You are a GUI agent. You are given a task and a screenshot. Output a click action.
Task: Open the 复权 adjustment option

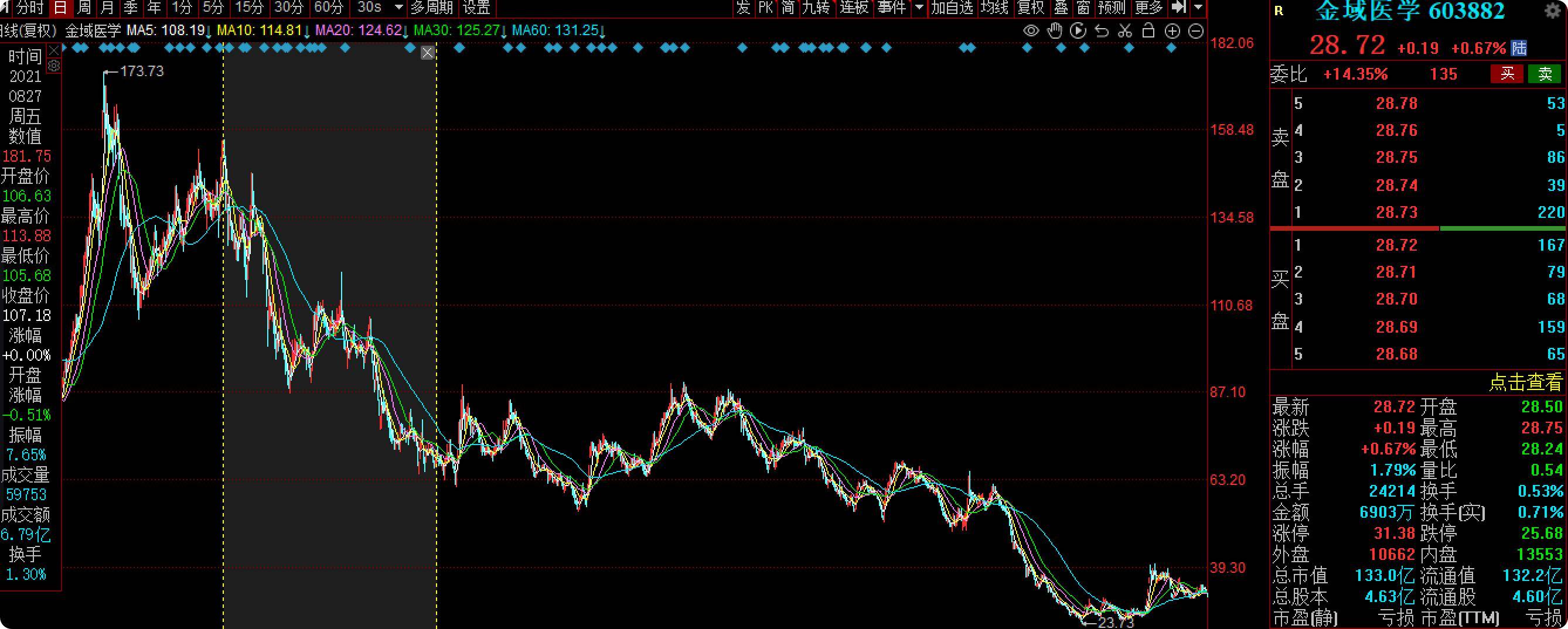1031,8
